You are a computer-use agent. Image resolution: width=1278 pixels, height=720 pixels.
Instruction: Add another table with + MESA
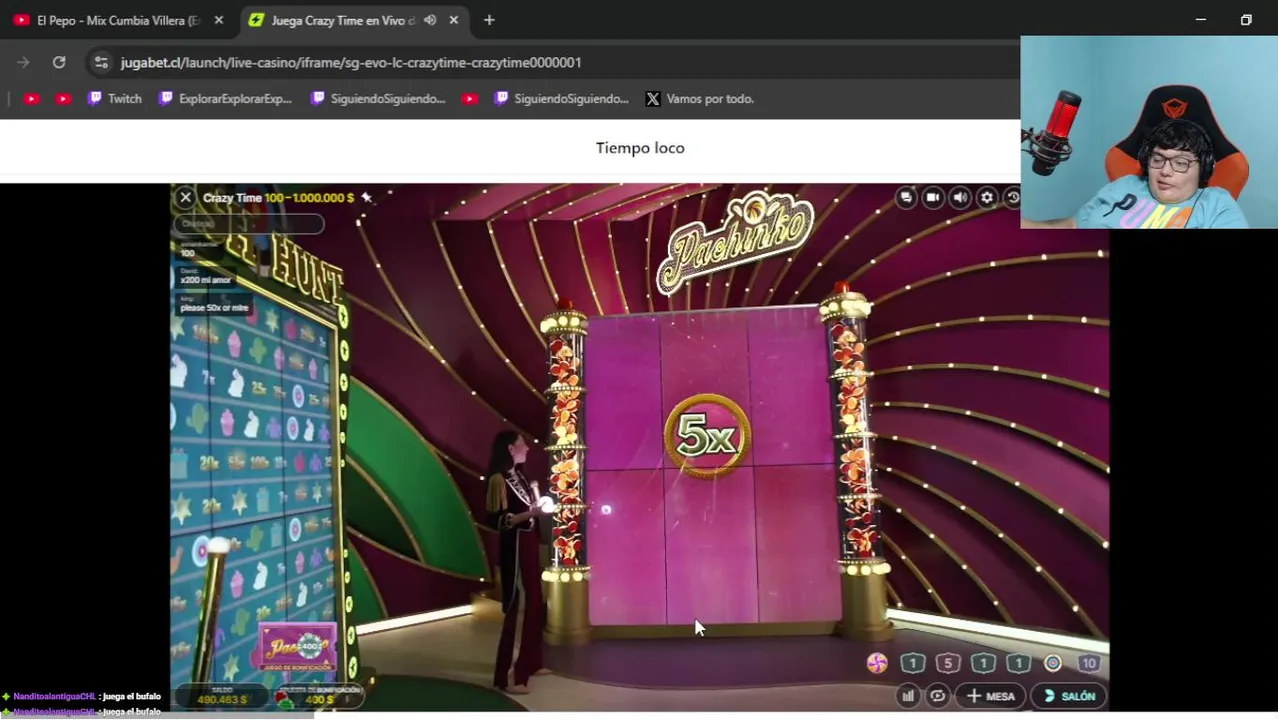click(x=990, y=696)
